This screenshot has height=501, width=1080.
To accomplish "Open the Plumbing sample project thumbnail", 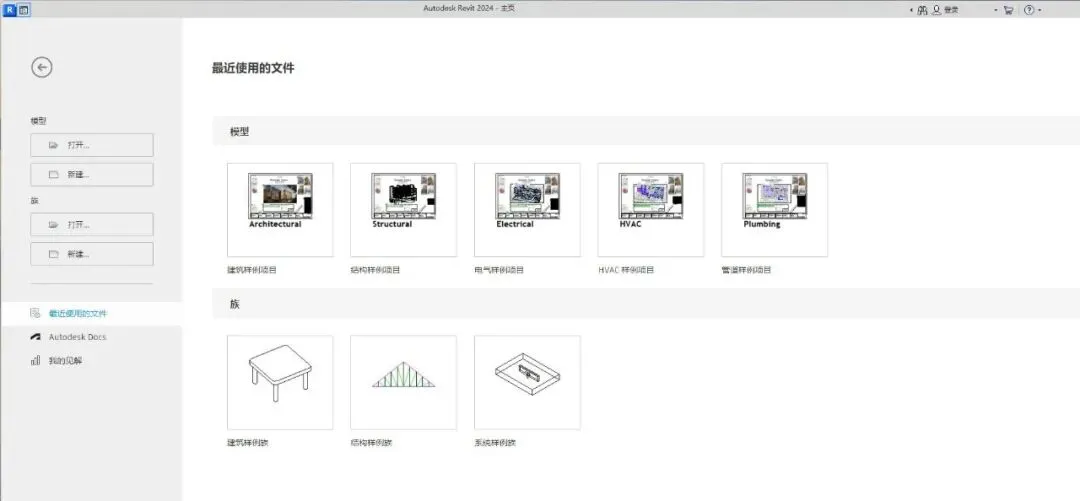I will [774, 210].
